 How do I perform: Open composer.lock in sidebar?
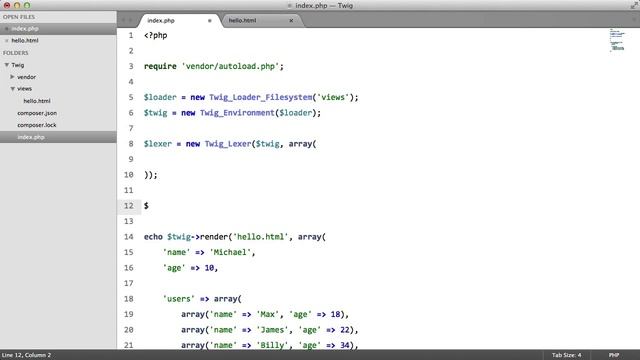37,125
